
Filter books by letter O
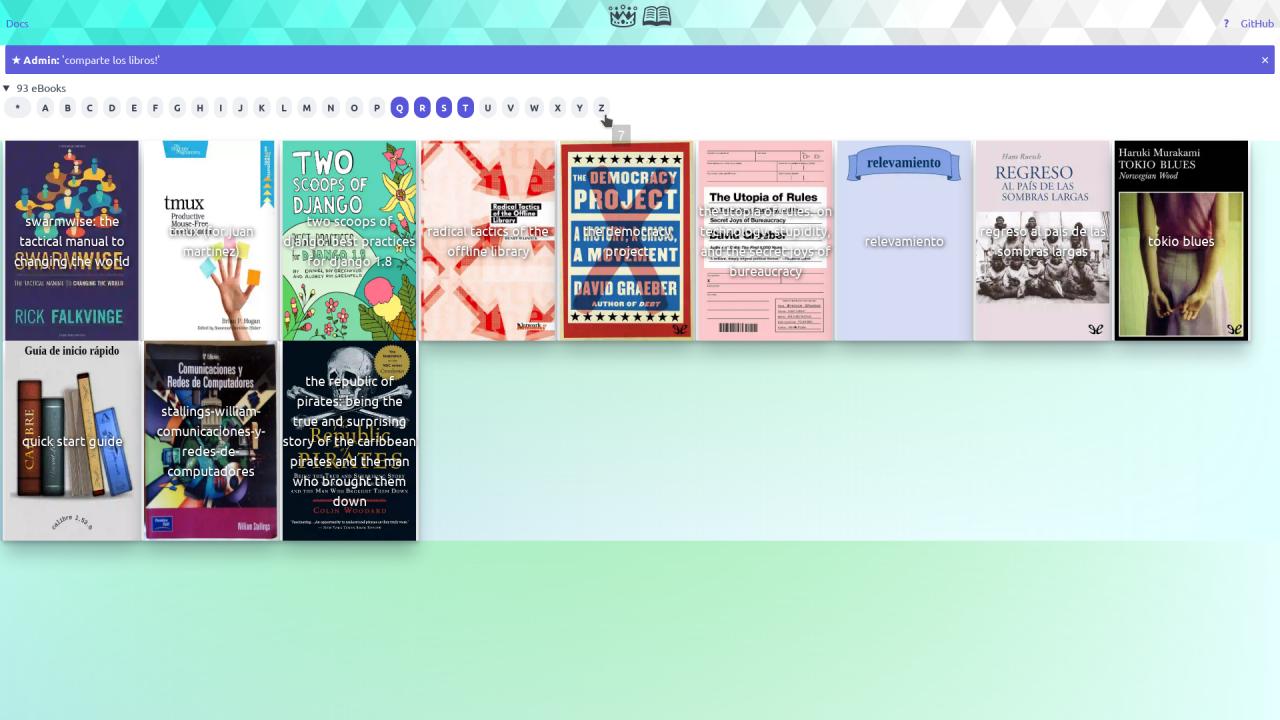pos(354,108)
